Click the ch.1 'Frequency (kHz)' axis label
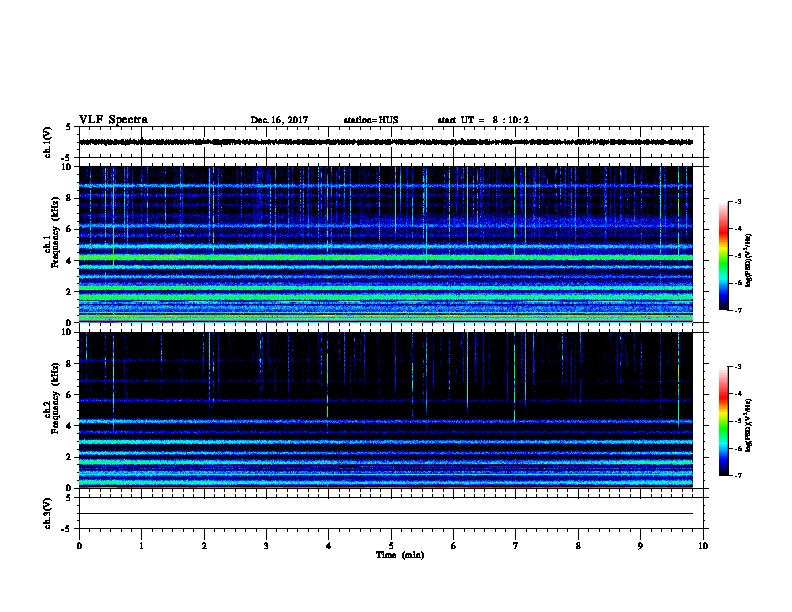The image size is (792, 612). click(55, 232)
